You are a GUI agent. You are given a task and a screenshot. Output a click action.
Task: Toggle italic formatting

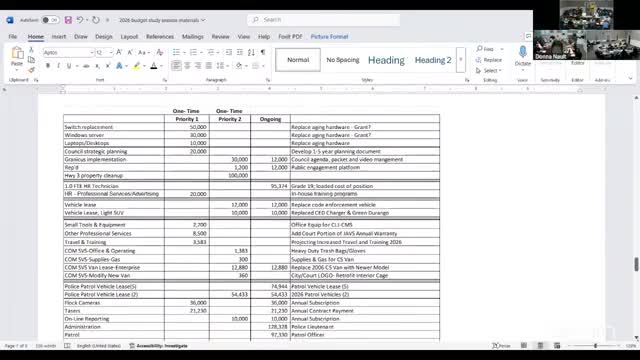(x=58, y=66)
